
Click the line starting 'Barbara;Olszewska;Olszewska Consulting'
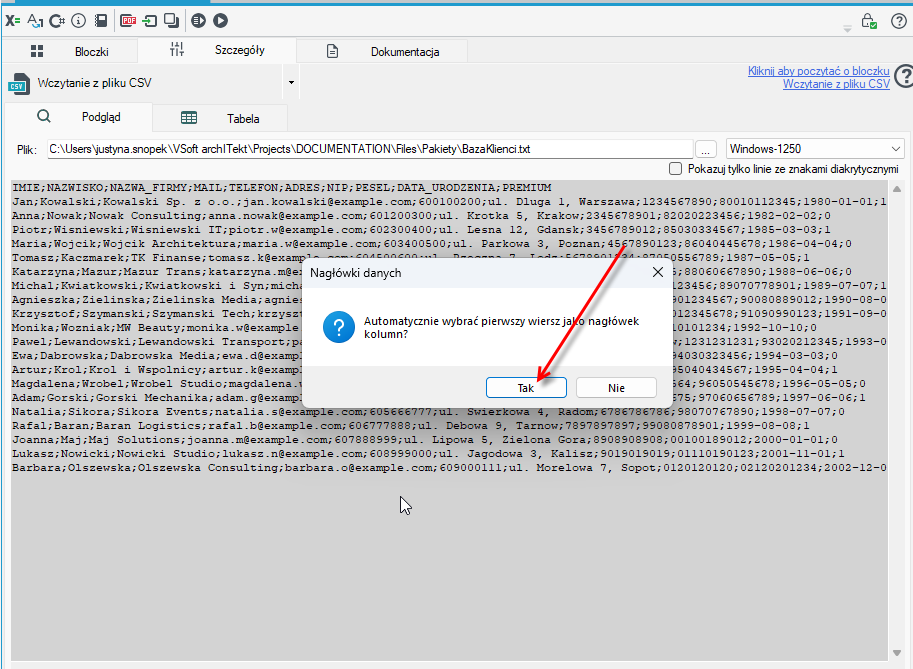449,468
